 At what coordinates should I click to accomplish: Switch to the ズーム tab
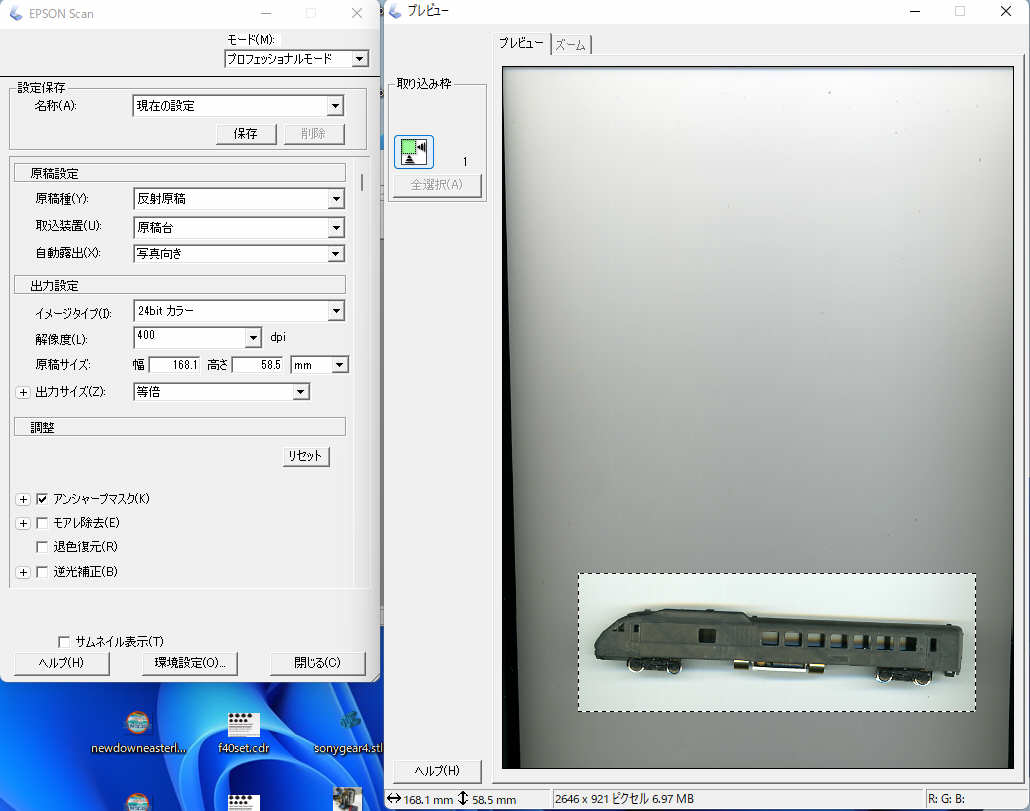570,45
